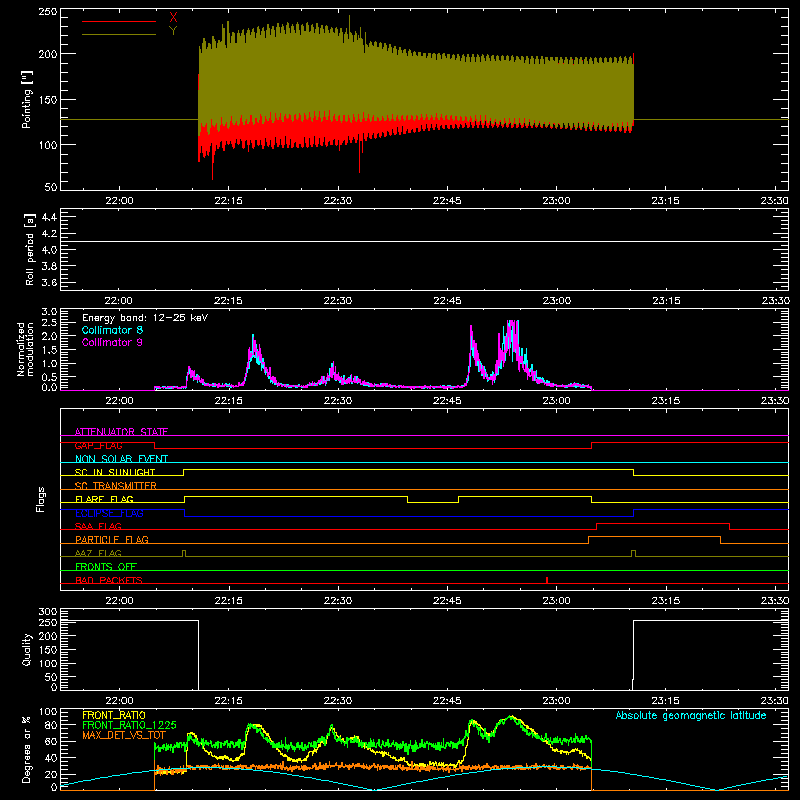Select the ATTENUATOR_STATE flag label
The image size is (800, 800).
click(x=121, y=432)
